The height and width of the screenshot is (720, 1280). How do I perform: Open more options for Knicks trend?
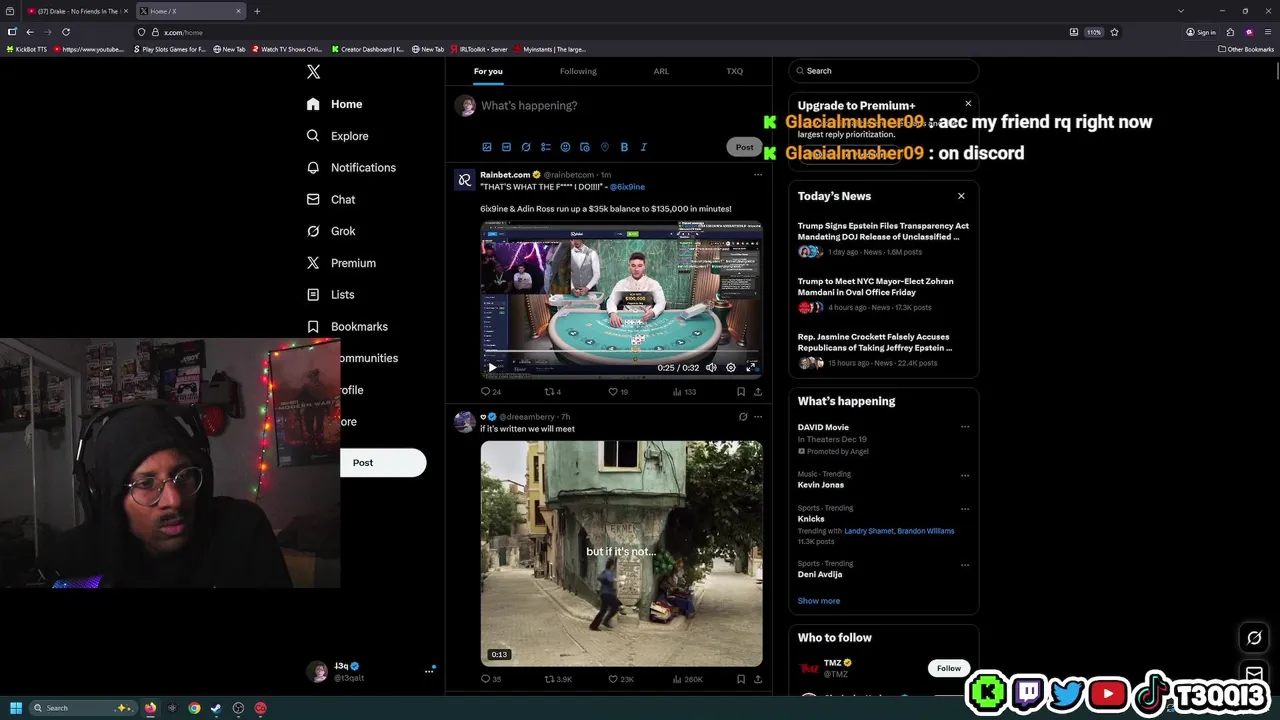point(965,509)
